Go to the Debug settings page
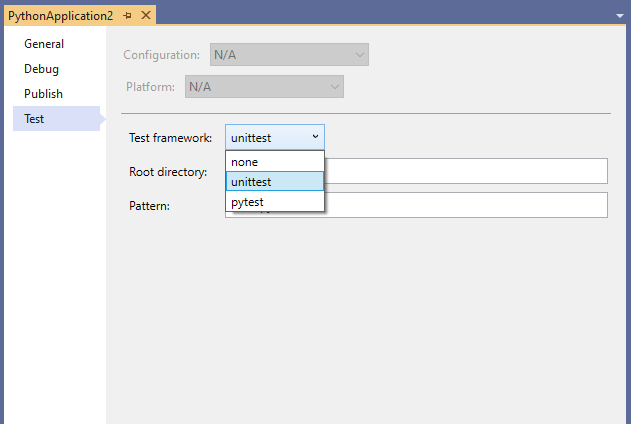Viewport: 631px width, 424px height. click(42, 69)
